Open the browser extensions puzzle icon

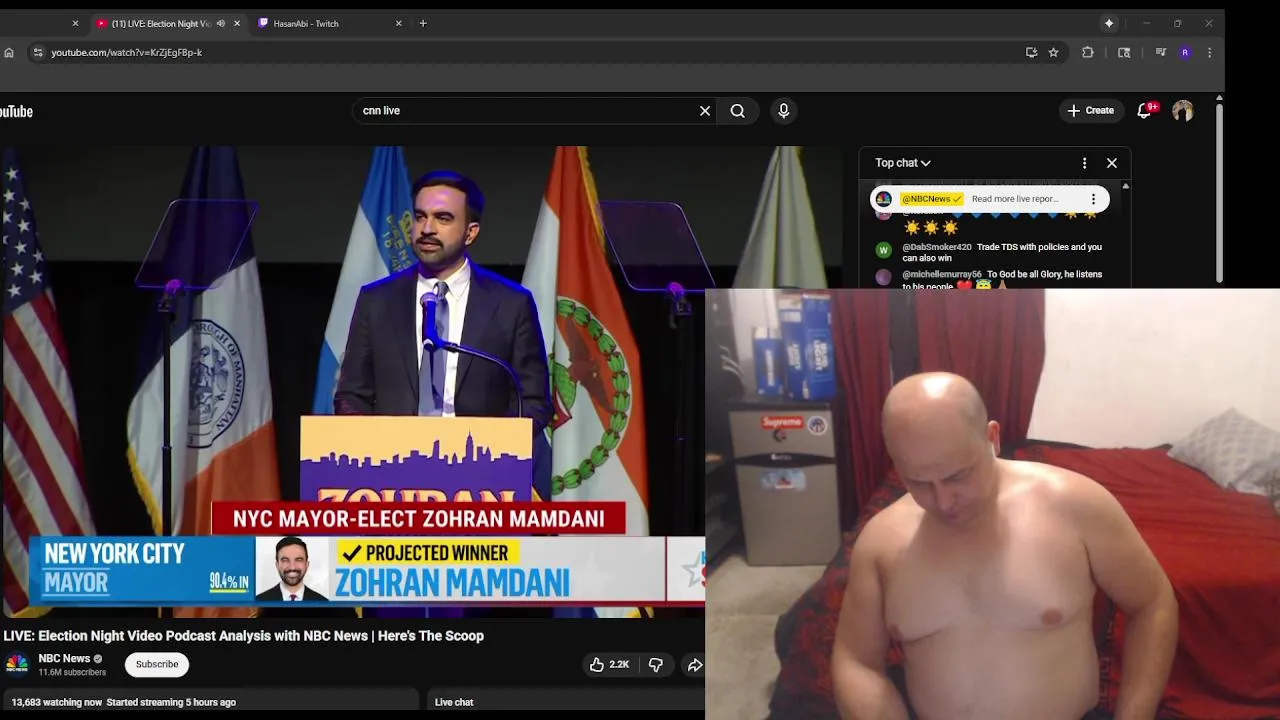1088,52
